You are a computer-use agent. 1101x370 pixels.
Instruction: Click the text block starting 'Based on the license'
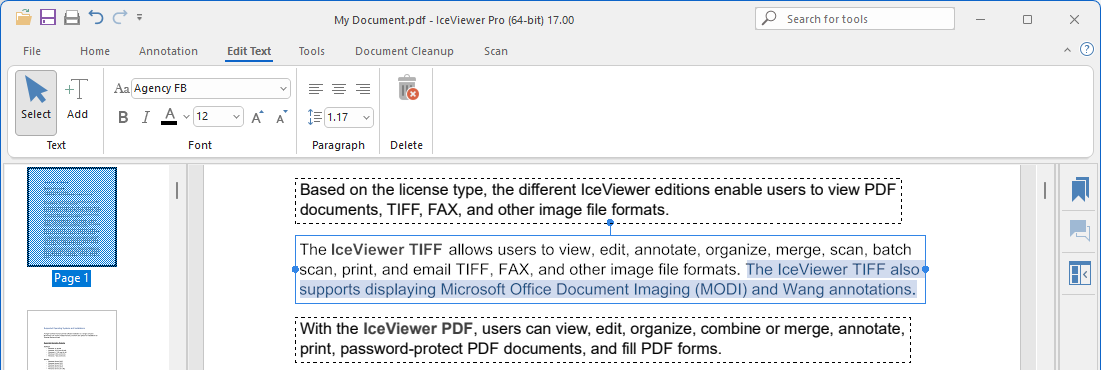click(598, 200)
